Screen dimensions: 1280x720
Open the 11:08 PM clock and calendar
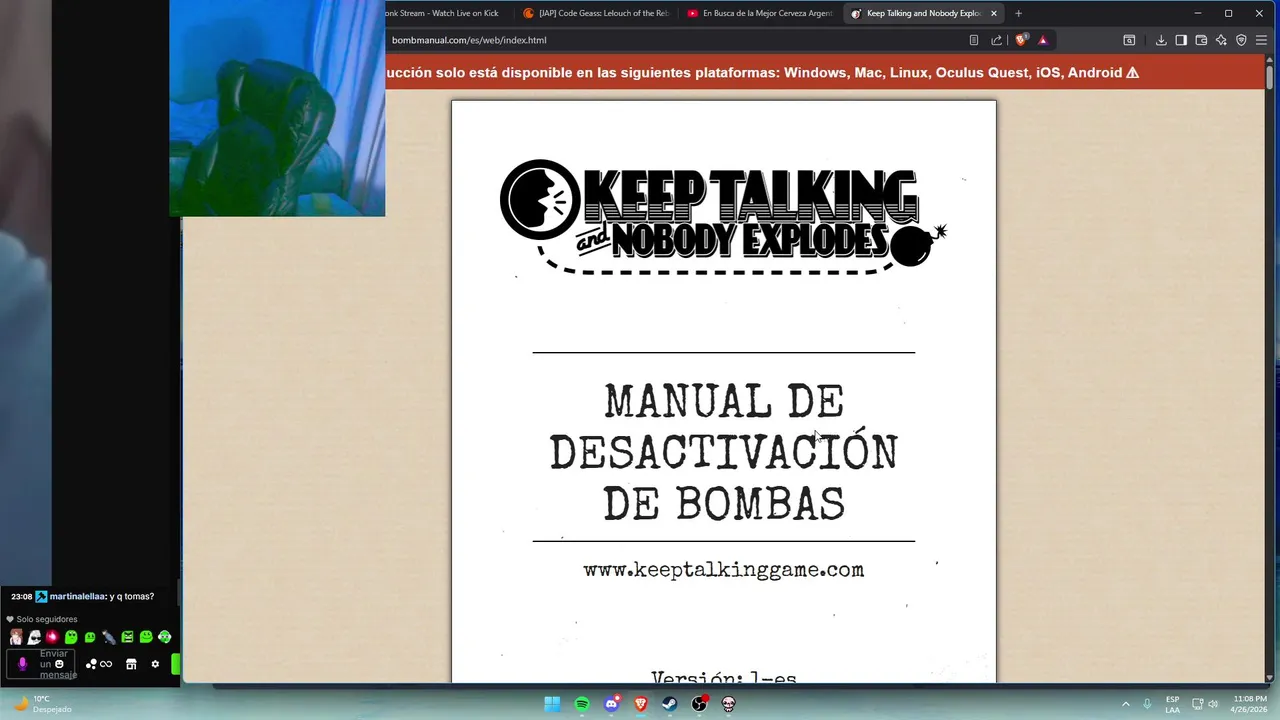click(1249, 704)
